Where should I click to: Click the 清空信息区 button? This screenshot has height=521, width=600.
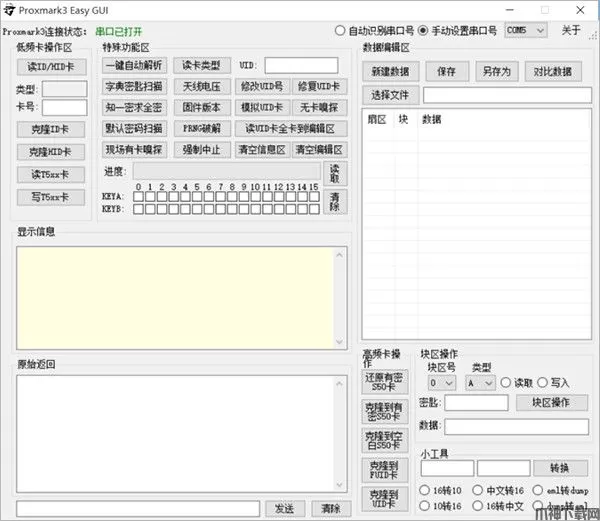[262, 150]
